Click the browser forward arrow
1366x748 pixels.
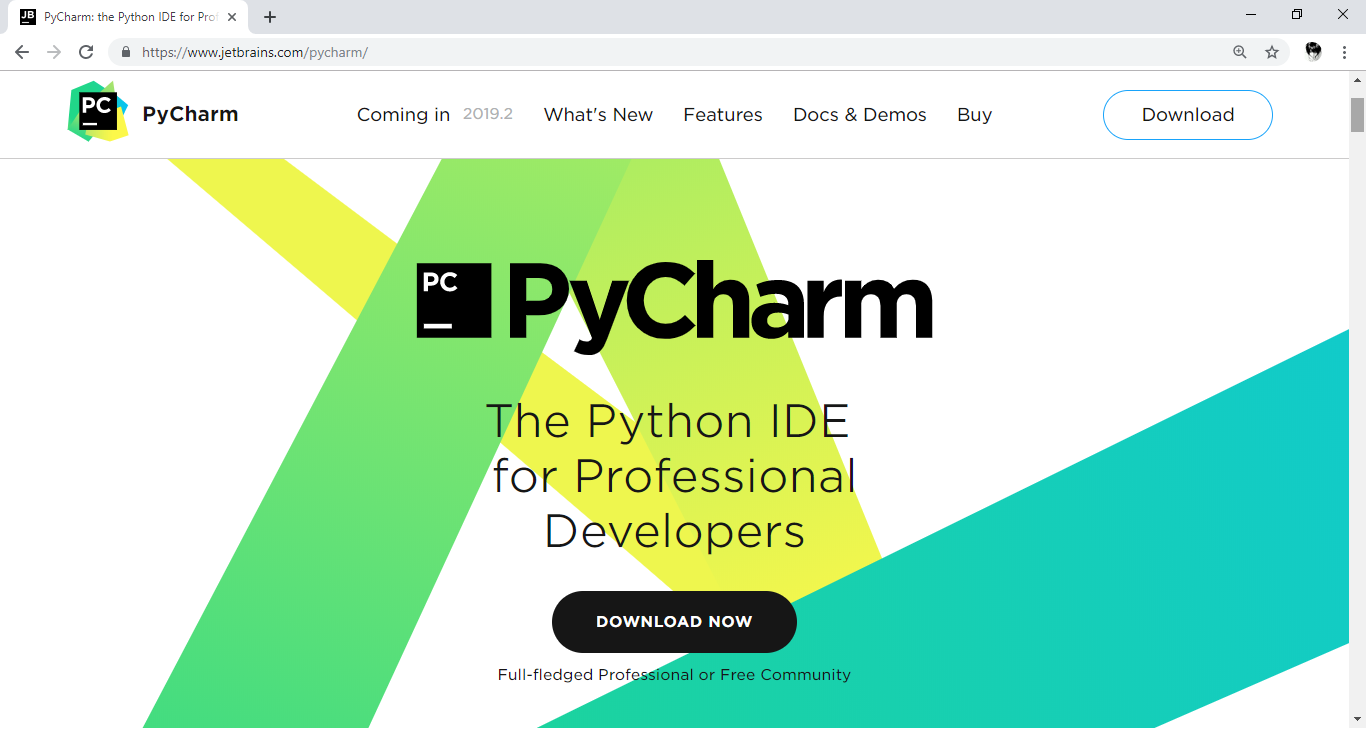click(x=54, y=52)
